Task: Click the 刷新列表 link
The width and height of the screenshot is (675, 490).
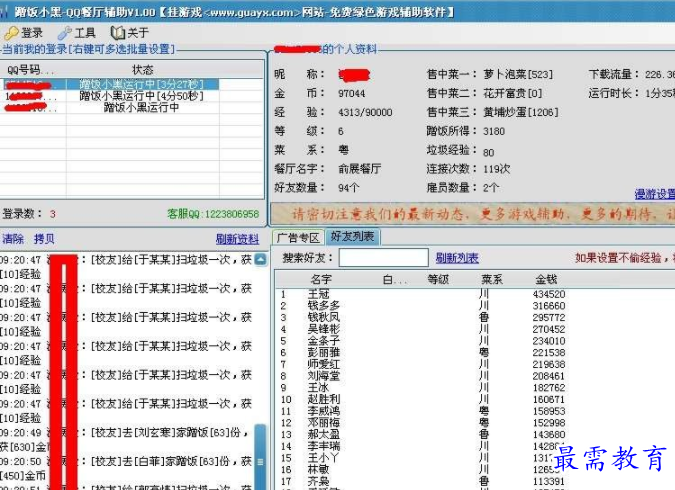Action: (457, 258)
